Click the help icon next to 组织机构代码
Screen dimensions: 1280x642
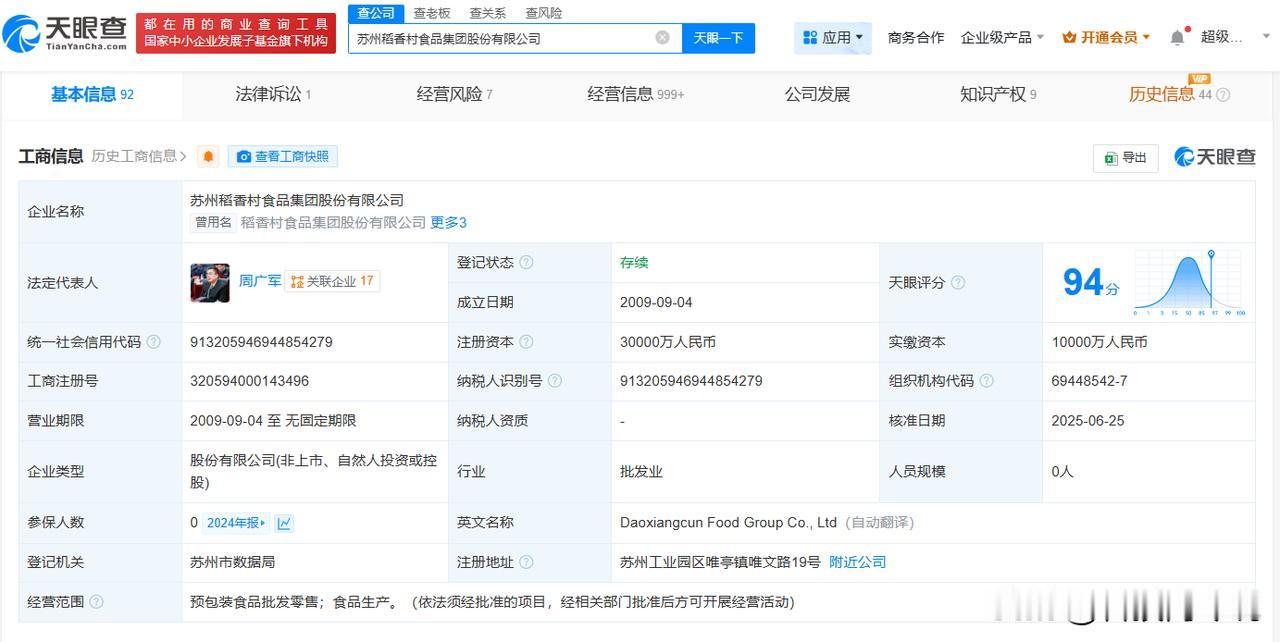(986, 381)
